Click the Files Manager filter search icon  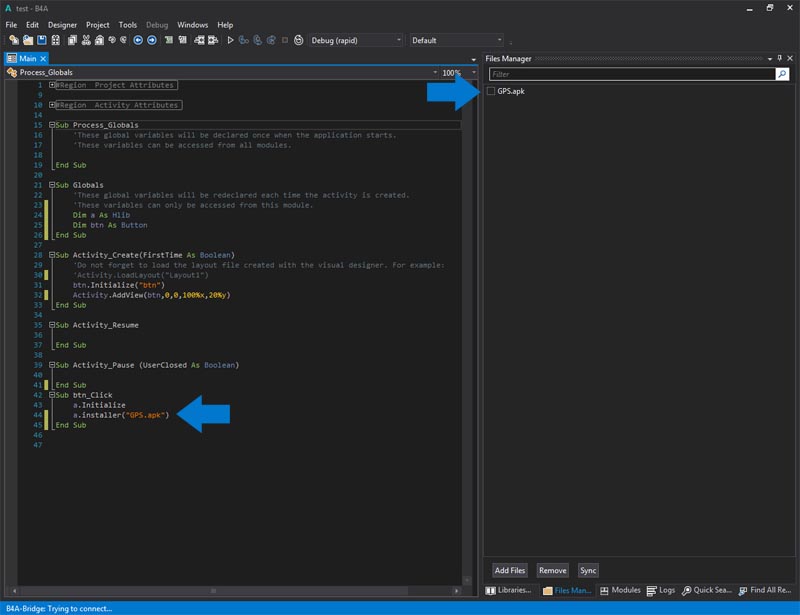pos(782,74)
